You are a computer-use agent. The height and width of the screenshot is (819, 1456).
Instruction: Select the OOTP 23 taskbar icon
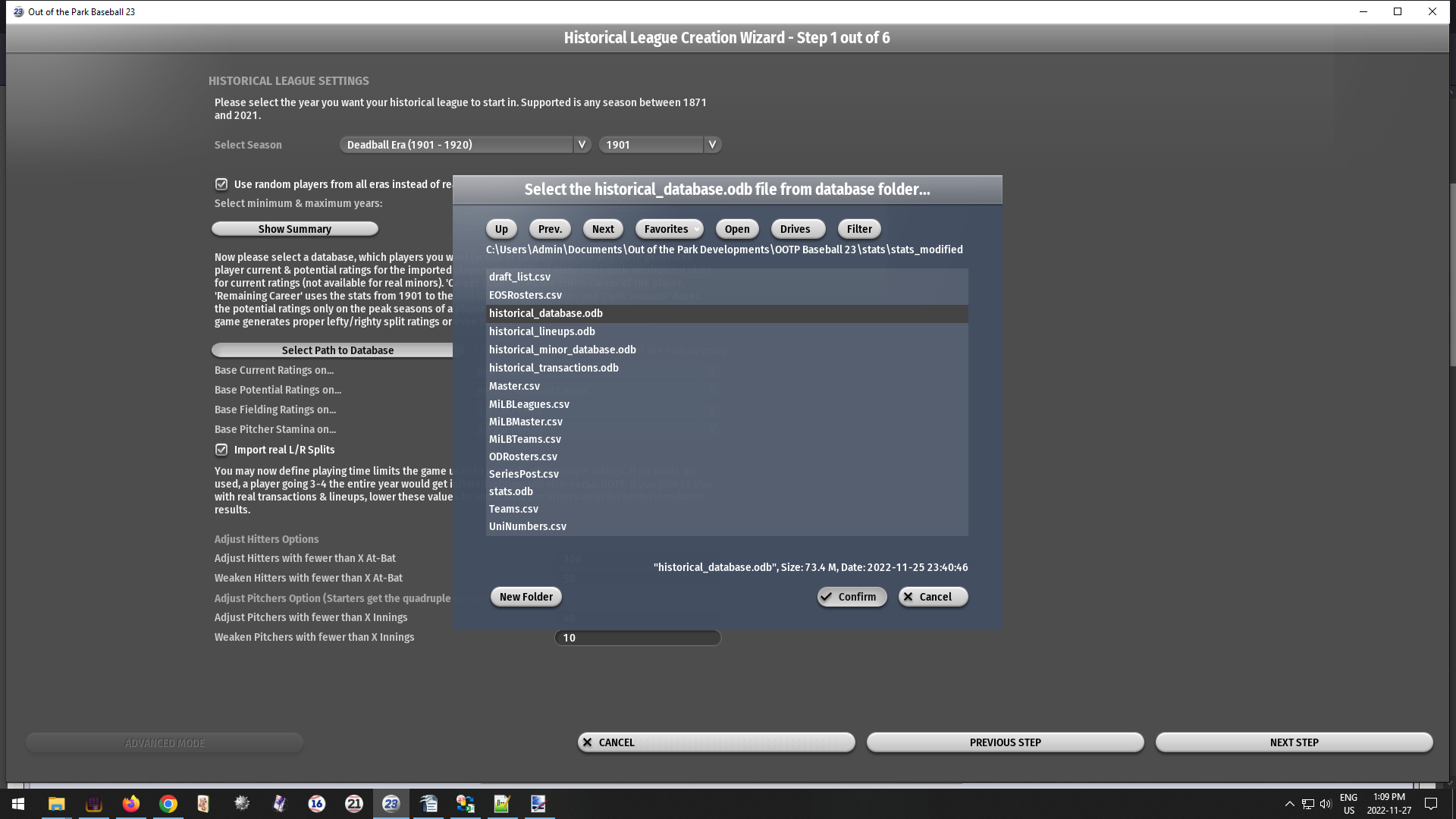pyautogui.click(x=391, y=804)
